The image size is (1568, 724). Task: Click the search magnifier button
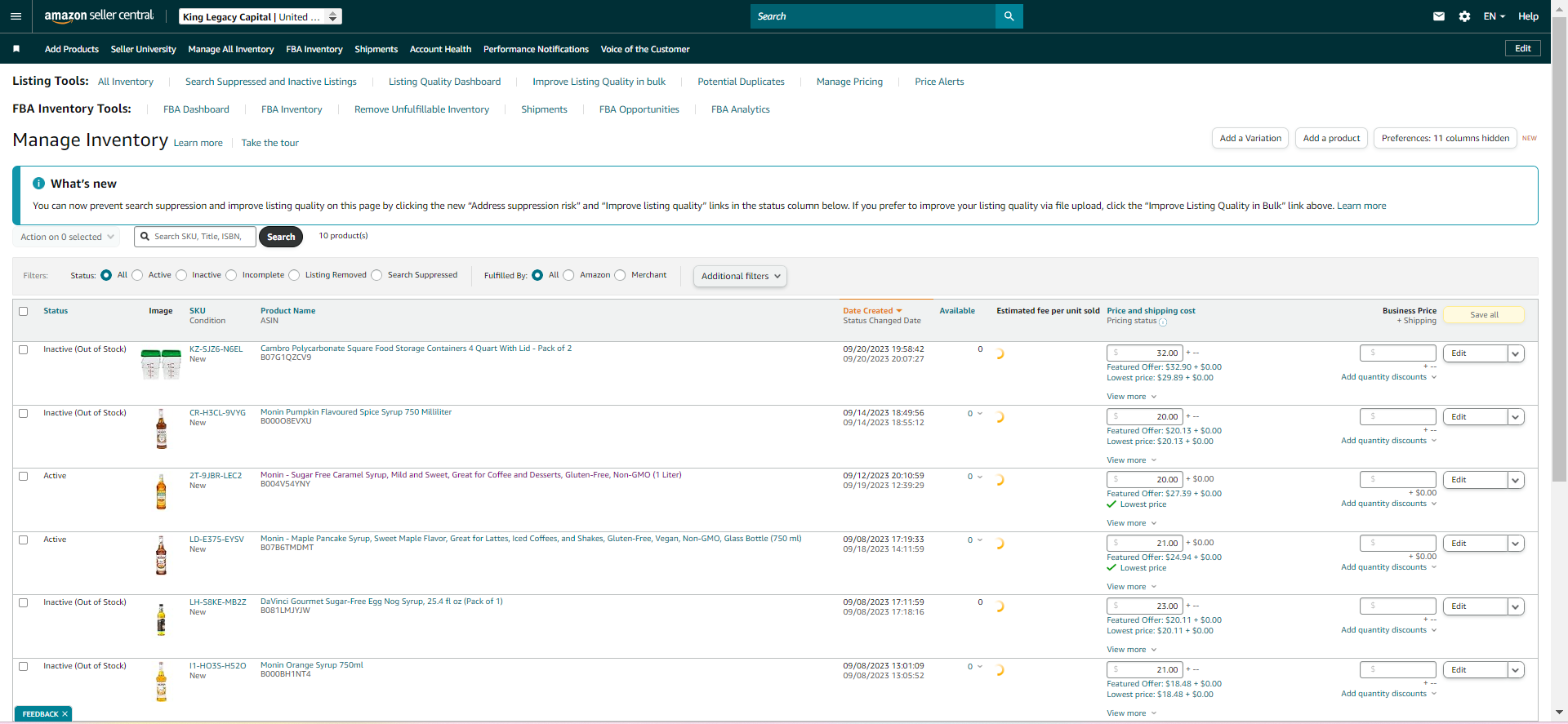(x=1009, y=16)
